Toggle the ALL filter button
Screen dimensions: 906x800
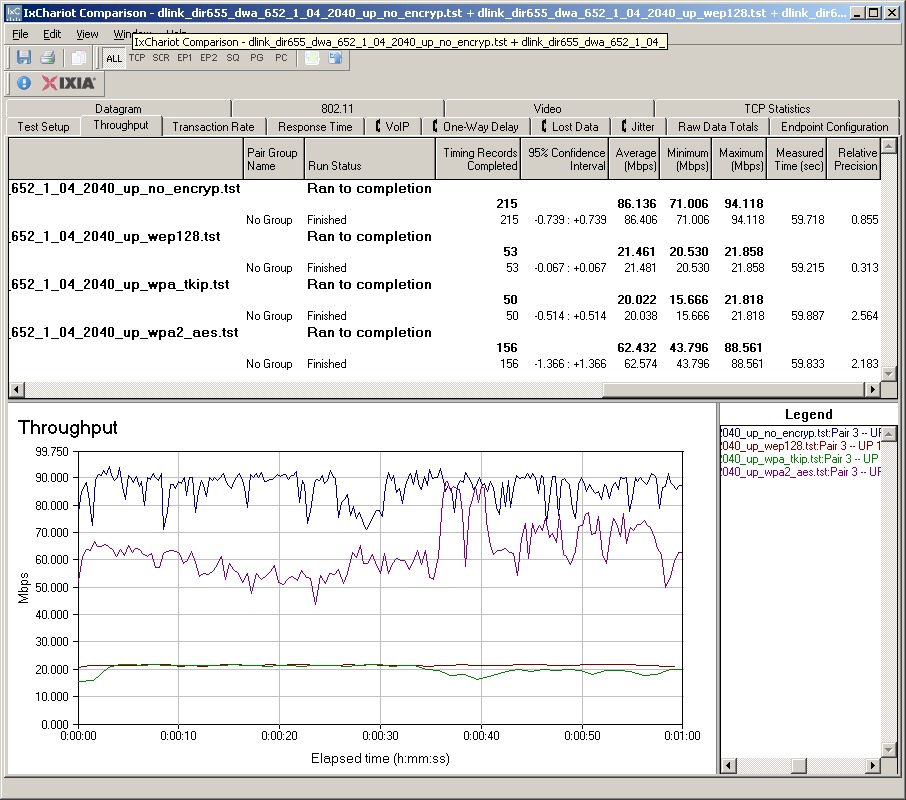point(114,58)
